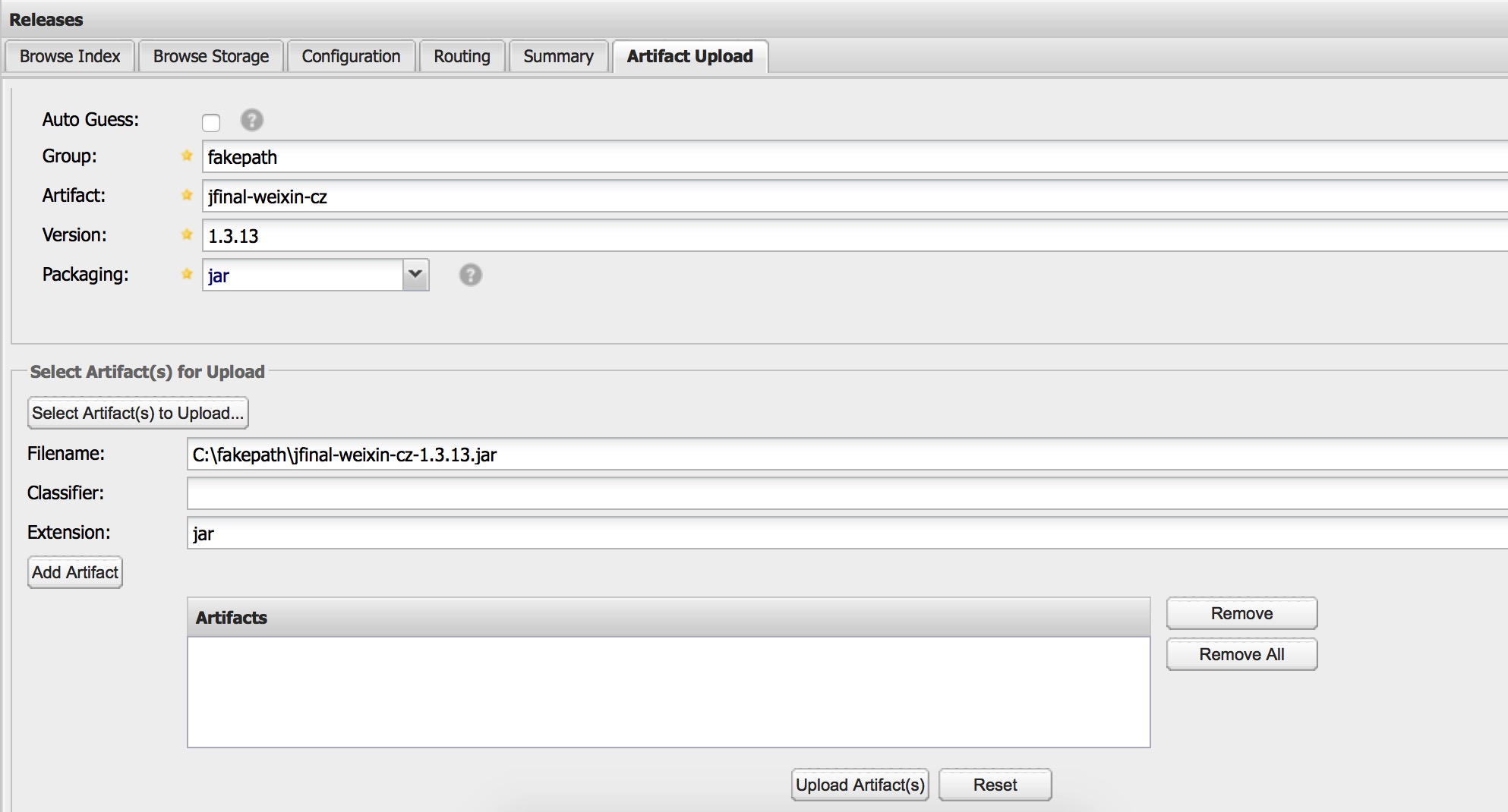Screen dimensions: 1508x812
Task: Switch to the Summary tab
Action: (557, 55)
